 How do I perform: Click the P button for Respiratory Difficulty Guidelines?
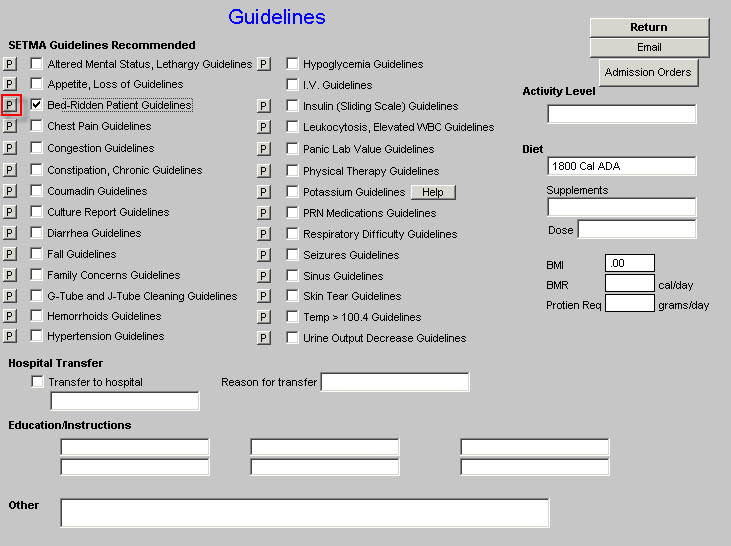point(263,234)
